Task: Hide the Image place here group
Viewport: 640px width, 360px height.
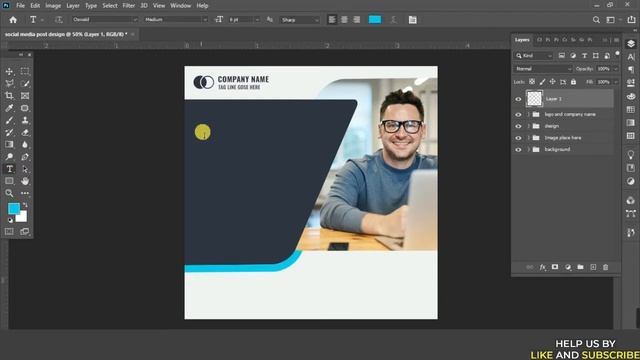Action: (518, 138)
